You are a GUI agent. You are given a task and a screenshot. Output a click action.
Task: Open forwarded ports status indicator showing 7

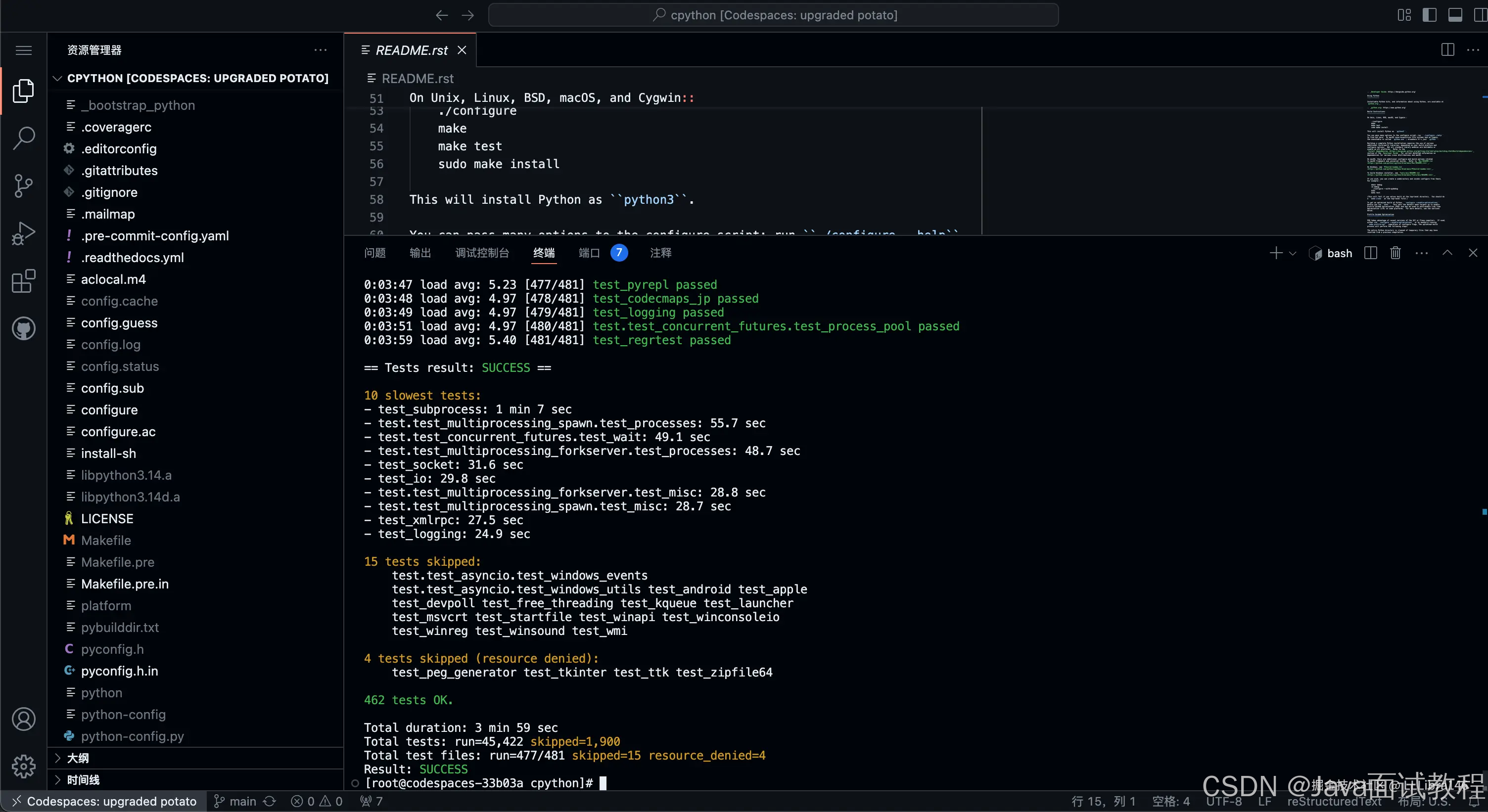point(372,802)
